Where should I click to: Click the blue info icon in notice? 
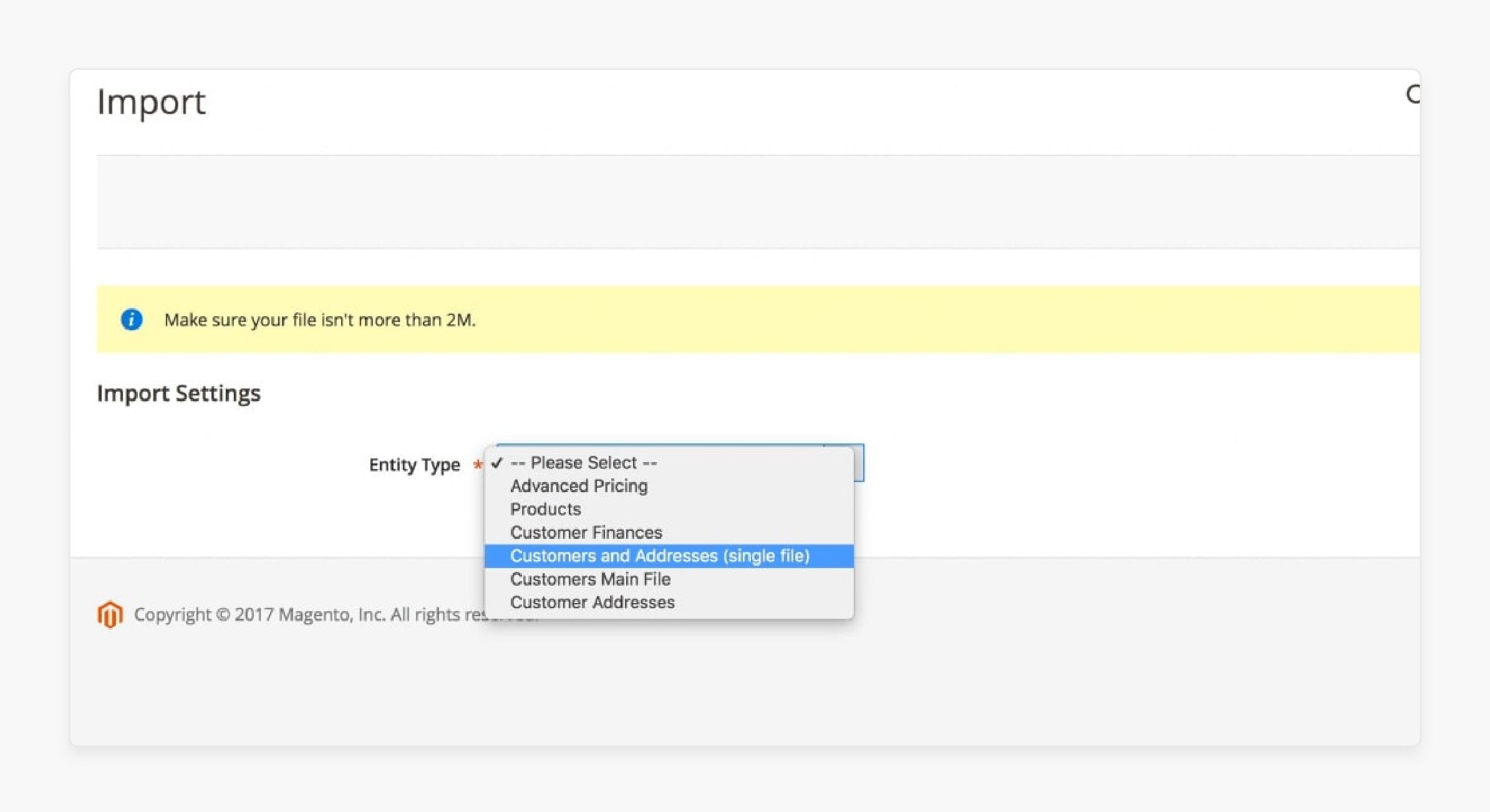click(x=132, y=319)
